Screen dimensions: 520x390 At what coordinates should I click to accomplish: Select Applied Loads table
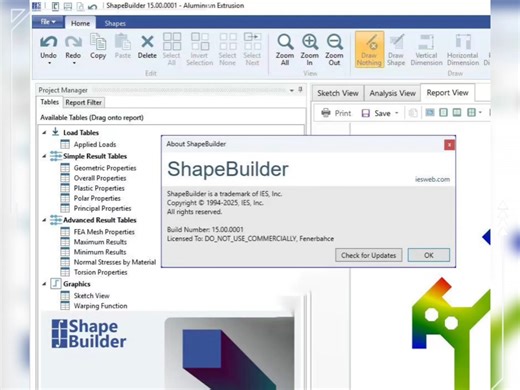pos(95,144)
